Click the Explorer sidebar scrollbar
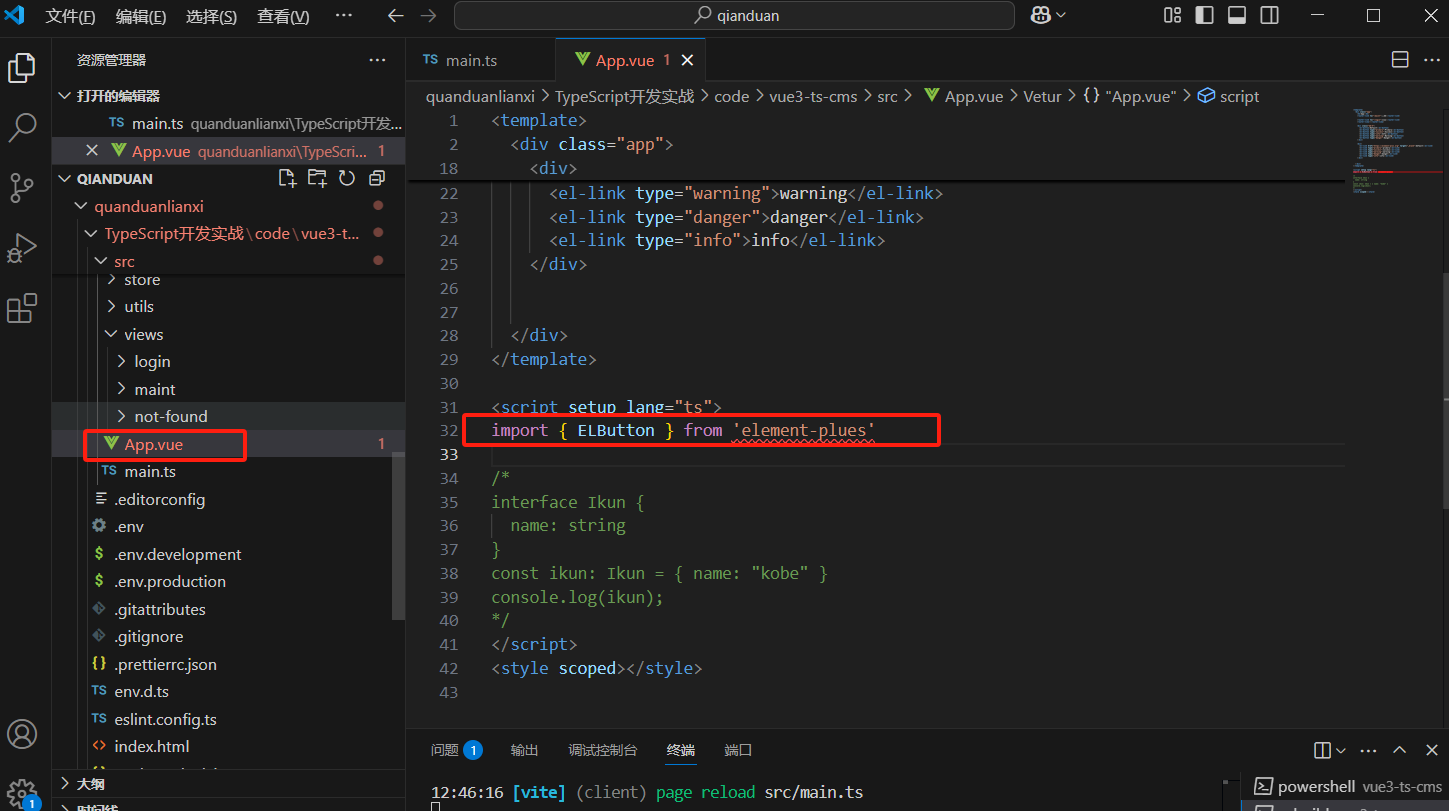 click(x=398, y=535)
